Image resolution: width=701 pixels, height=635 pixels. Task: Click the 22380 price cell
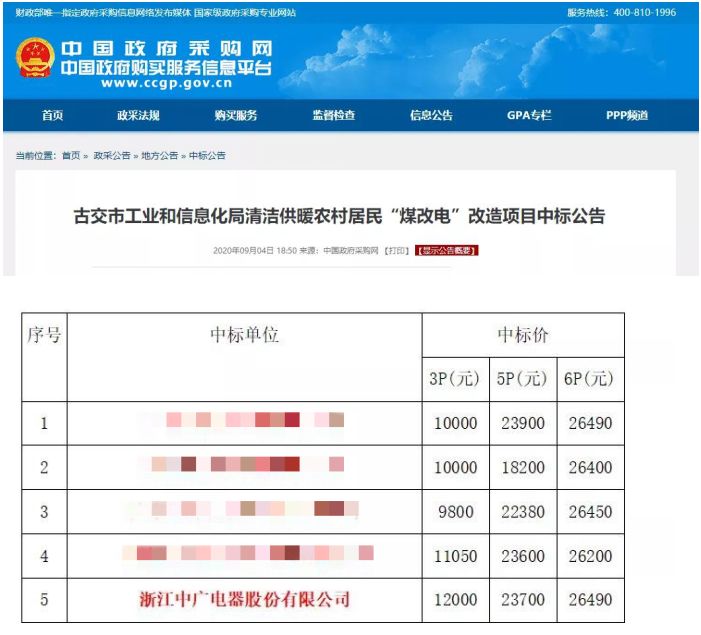523,512
